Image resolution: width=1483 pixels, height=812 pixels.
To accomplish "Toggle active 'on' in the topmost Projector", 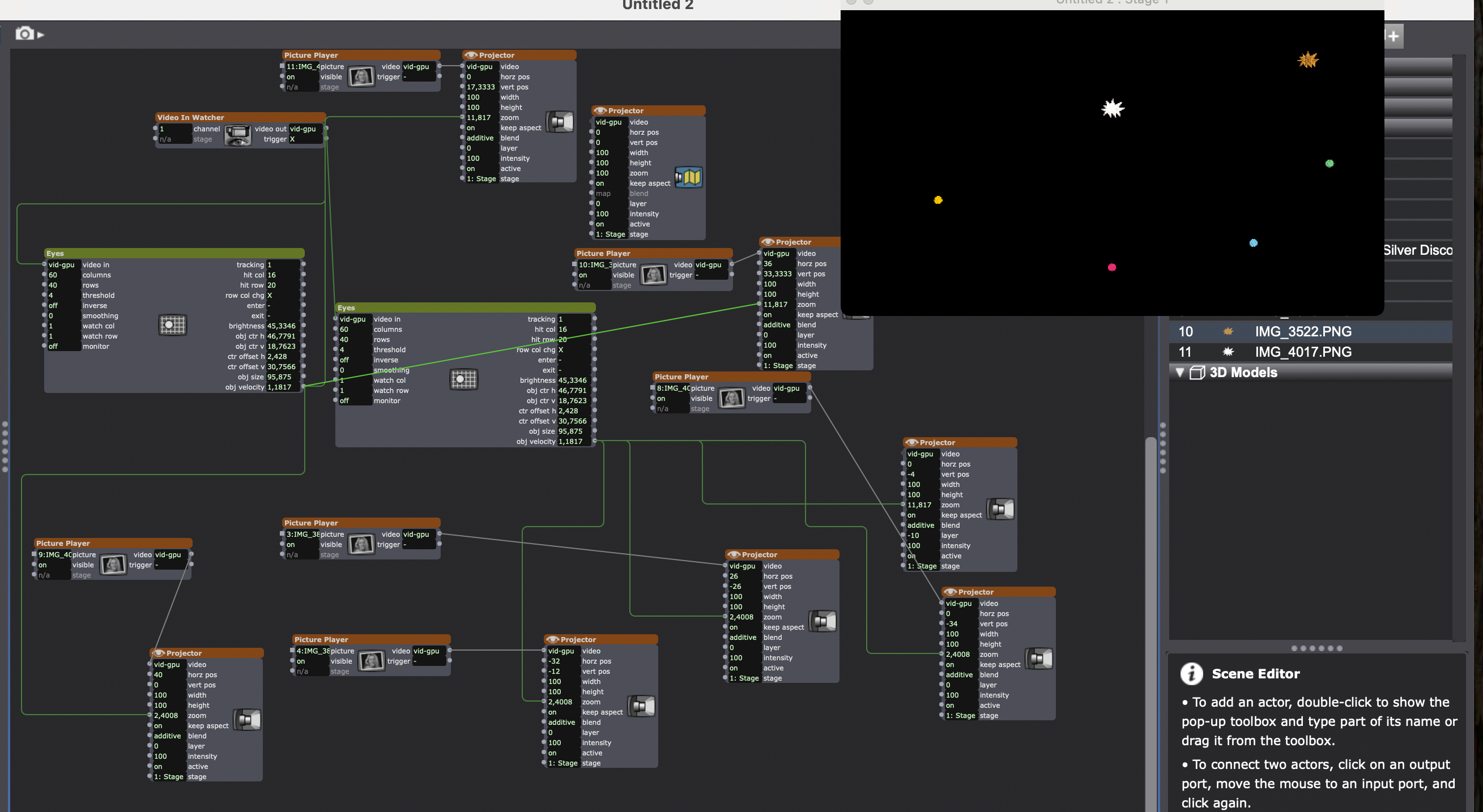I will click(x=481, y=169).
